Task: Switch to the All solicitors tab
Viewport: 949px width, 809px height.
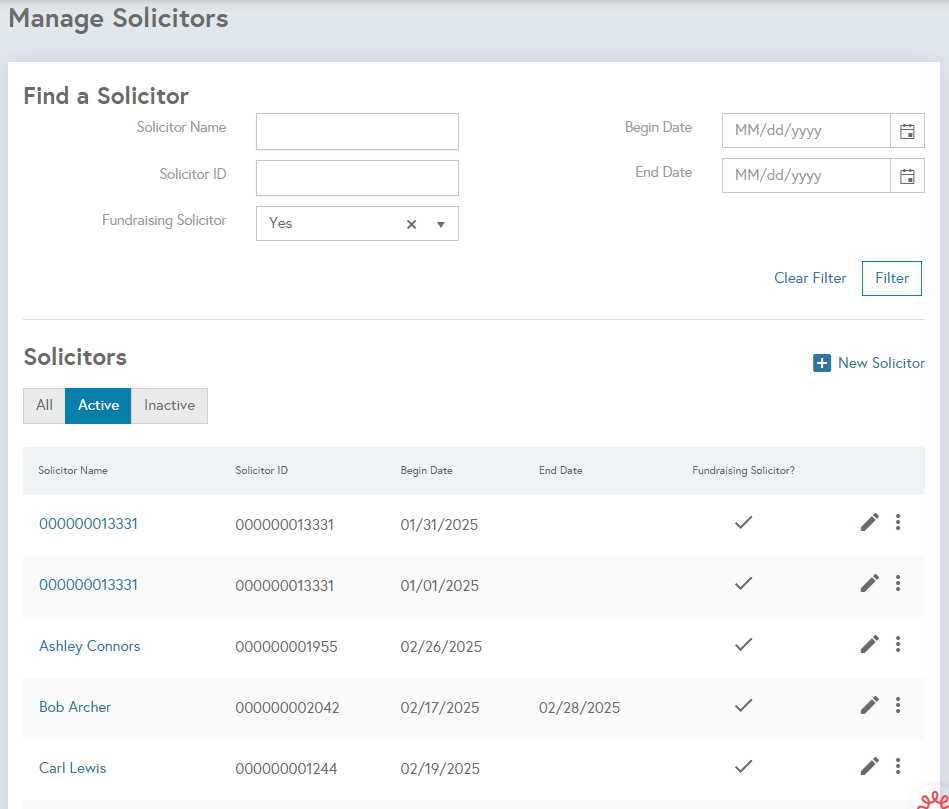Action: 44,405
